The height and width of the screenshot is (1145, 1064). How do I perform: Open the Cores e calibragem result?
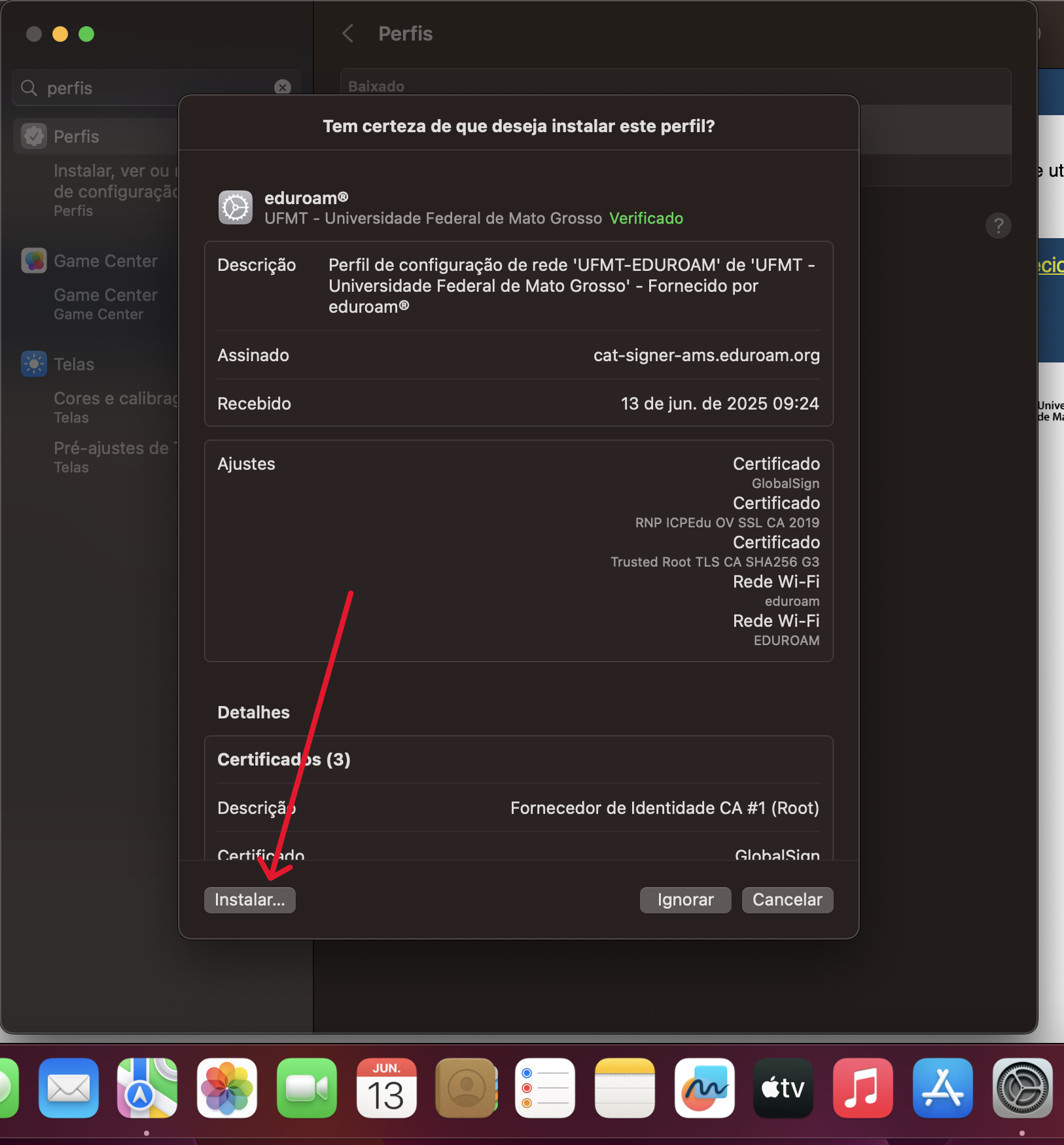coord(116,407)
